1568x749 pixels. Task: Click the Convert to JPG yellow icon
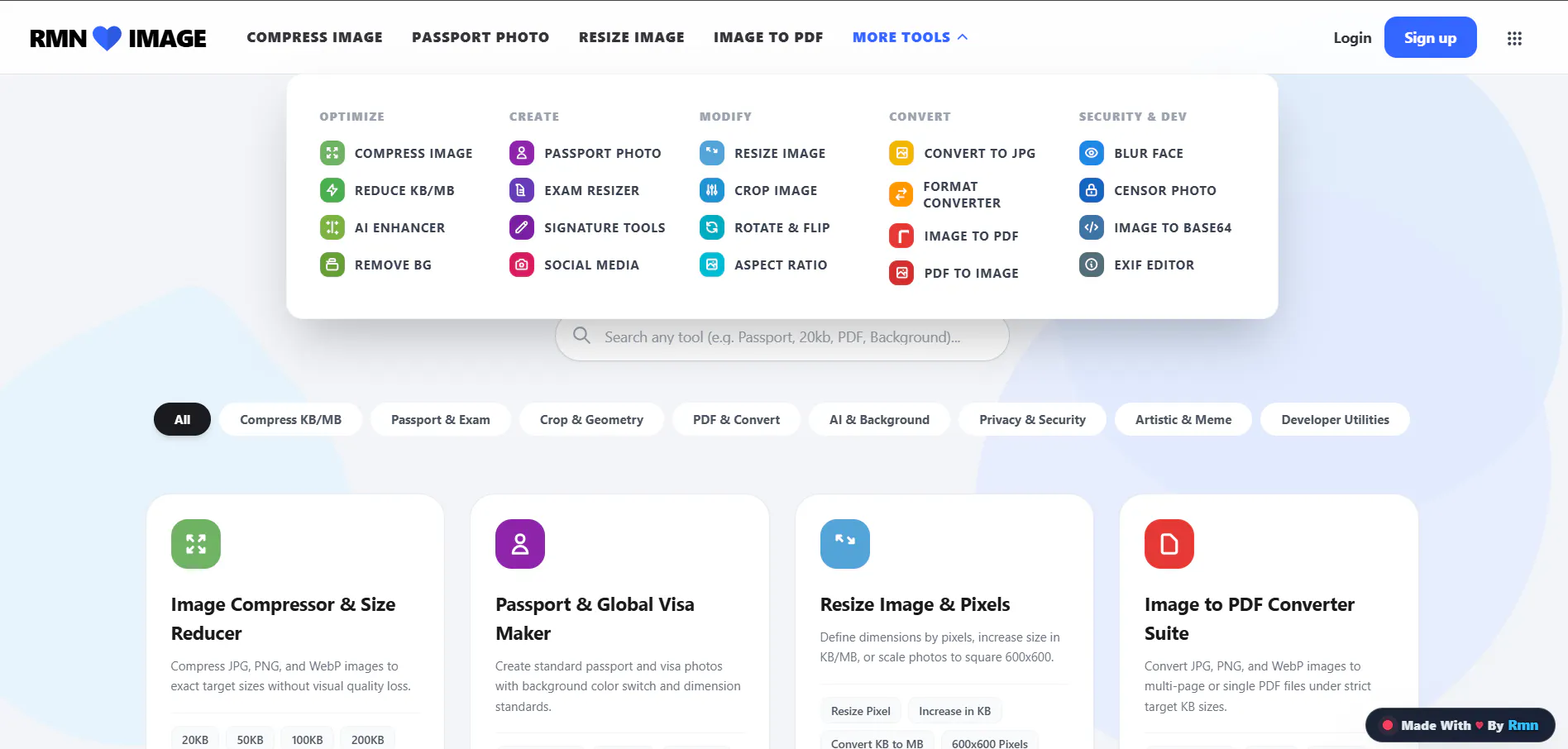[901, 153]
